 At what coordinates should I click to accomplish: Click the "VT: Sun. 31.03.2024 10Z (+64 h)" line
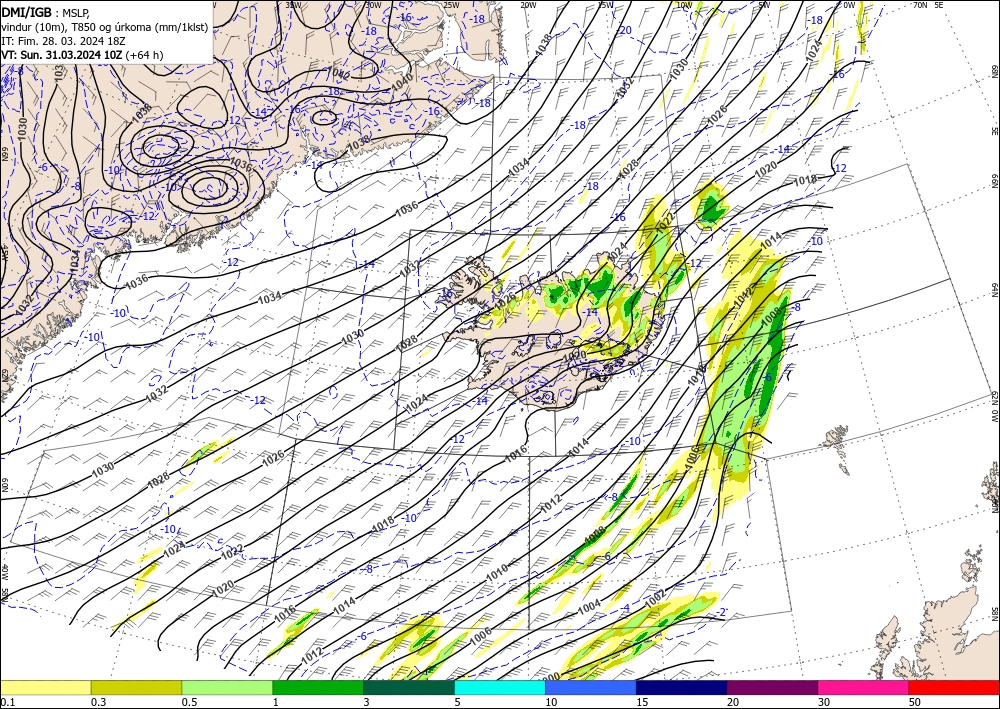coord(82,55)
